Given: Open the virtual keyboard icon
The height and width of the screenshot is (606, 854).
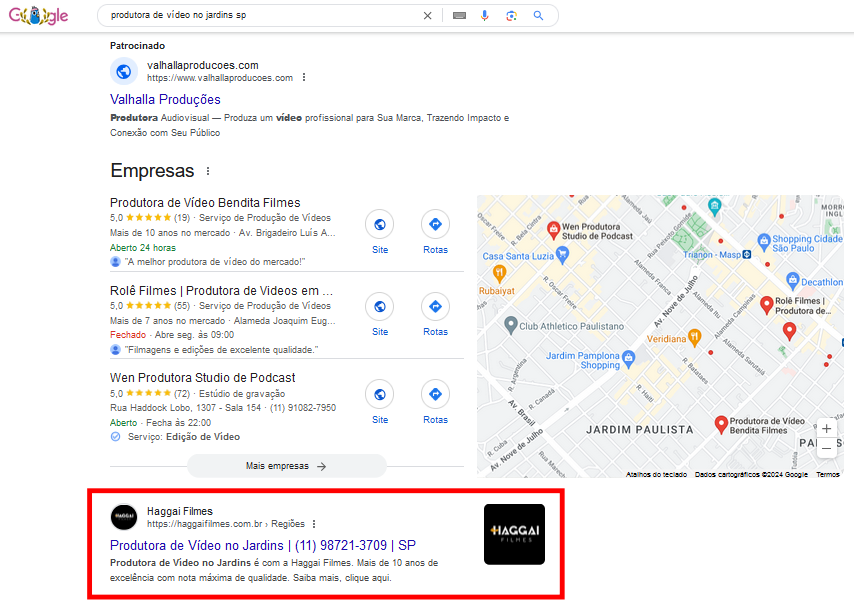Looking at the screenshot, I should click(x=459, y=16).
